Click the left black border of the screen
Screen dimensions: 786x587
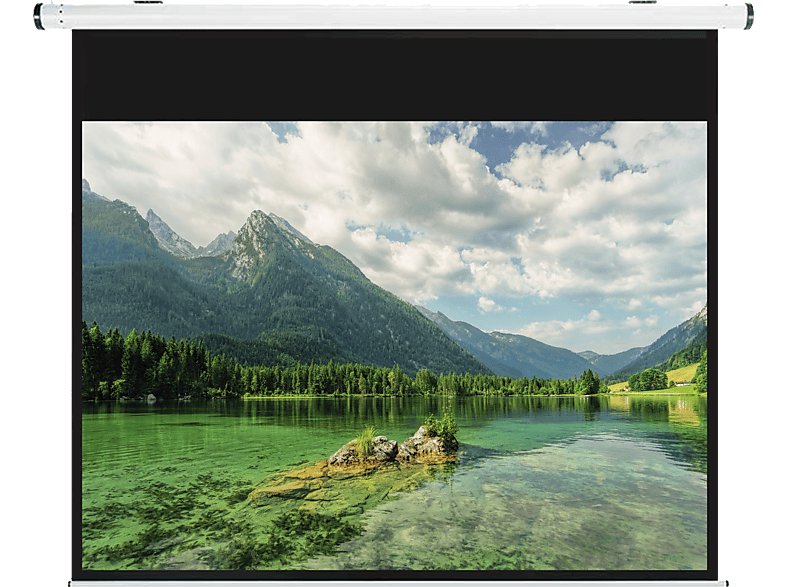coord(76,350)
